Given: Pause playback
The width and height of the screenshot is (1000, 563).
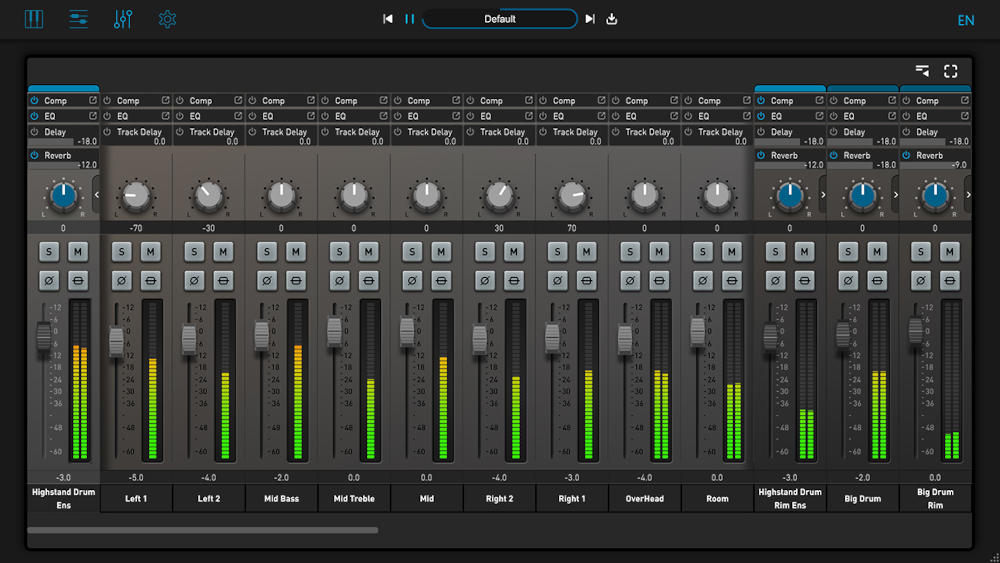Looking at the screenshot, I should pyautogui.click(x=410, y=19).
